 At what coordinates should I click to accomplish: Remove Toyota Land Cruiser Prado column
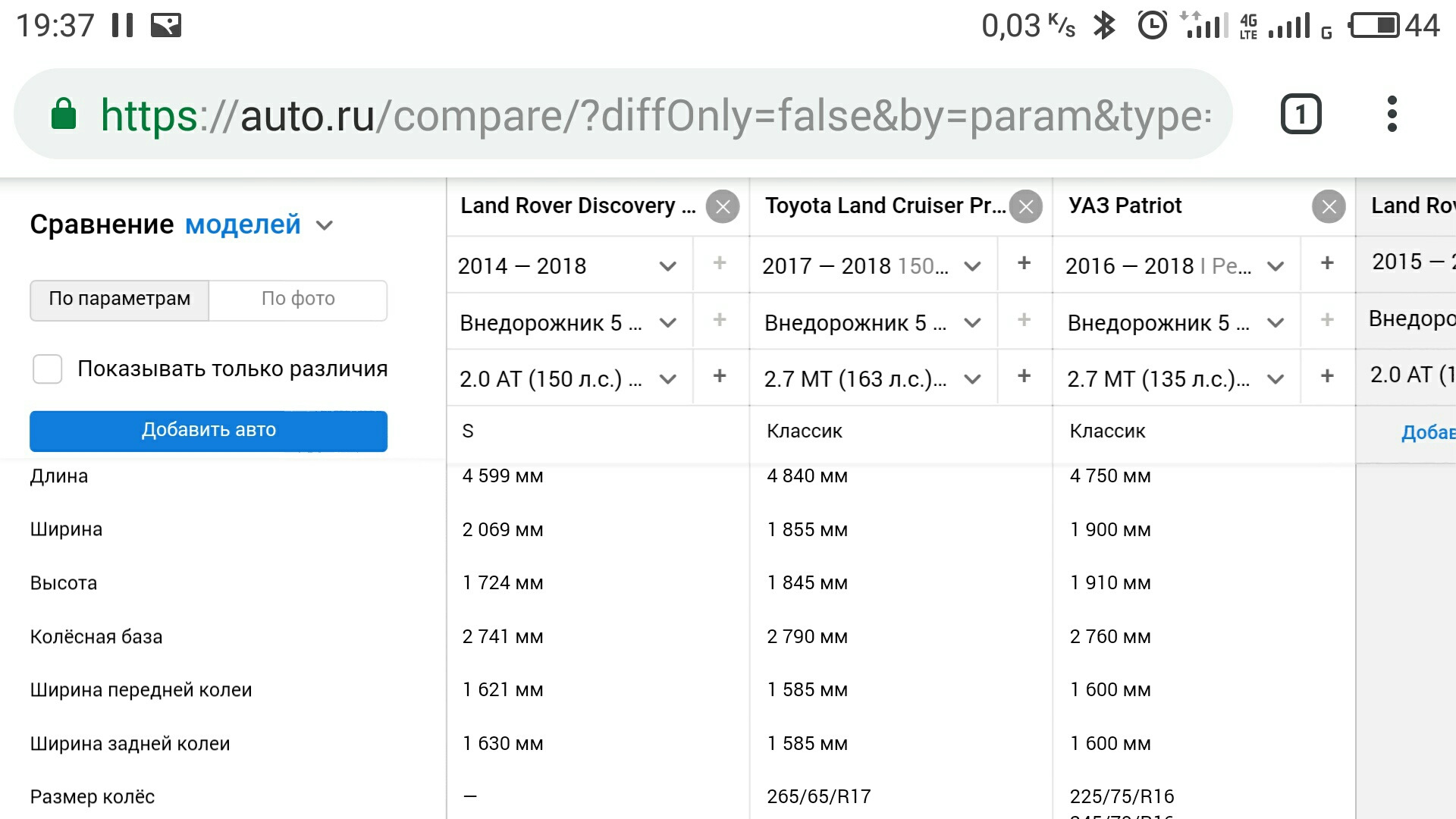[1025, 206]
